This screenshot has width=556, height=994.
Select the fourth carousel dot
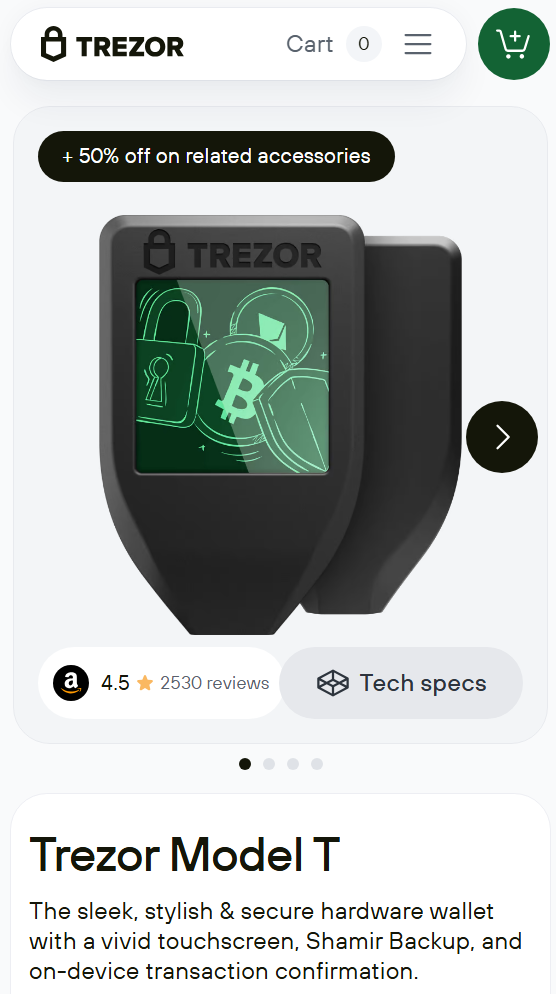pos(317,764)
